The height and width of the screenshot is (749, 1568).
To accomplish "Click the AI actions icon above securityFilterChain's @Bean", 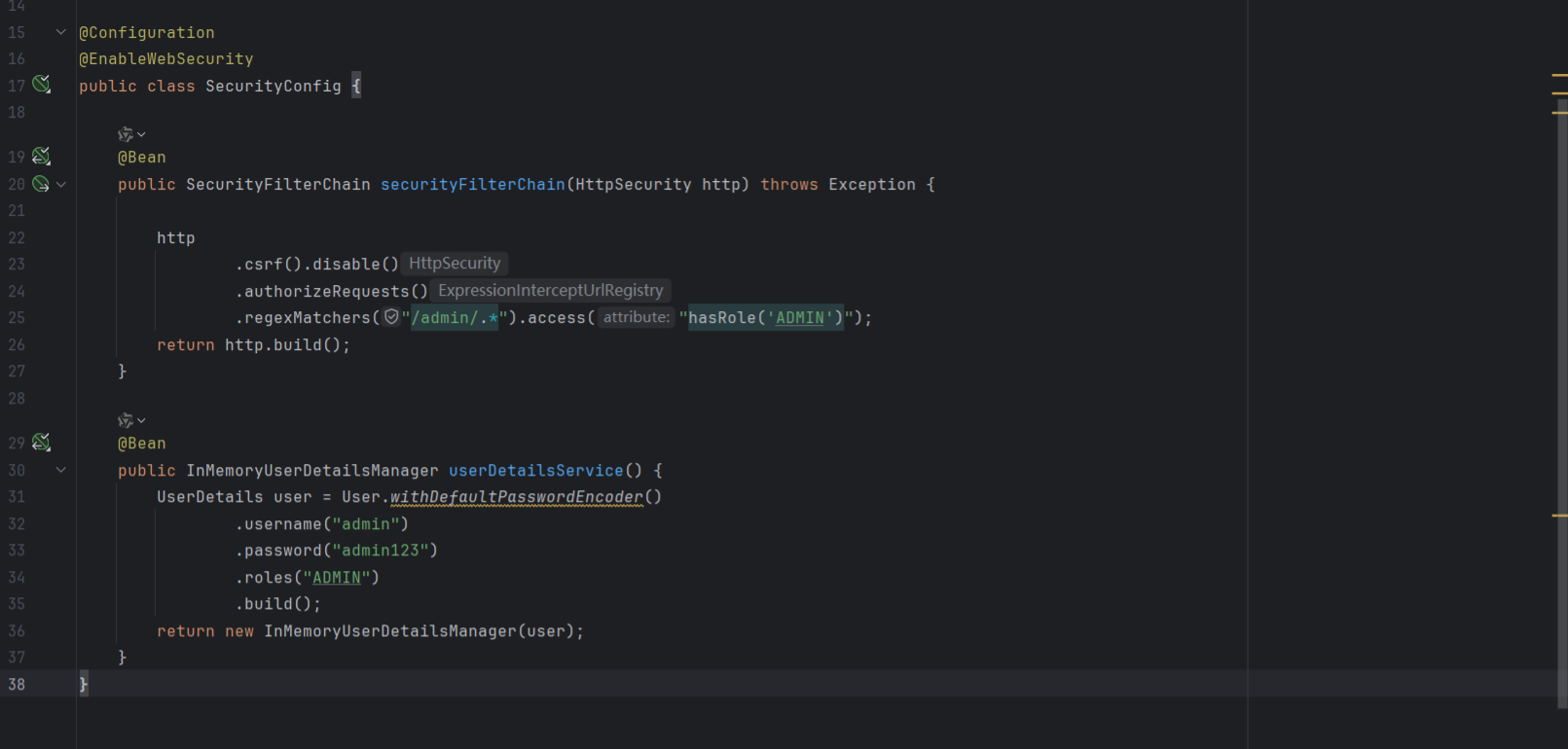I will [x=126, y=134].
